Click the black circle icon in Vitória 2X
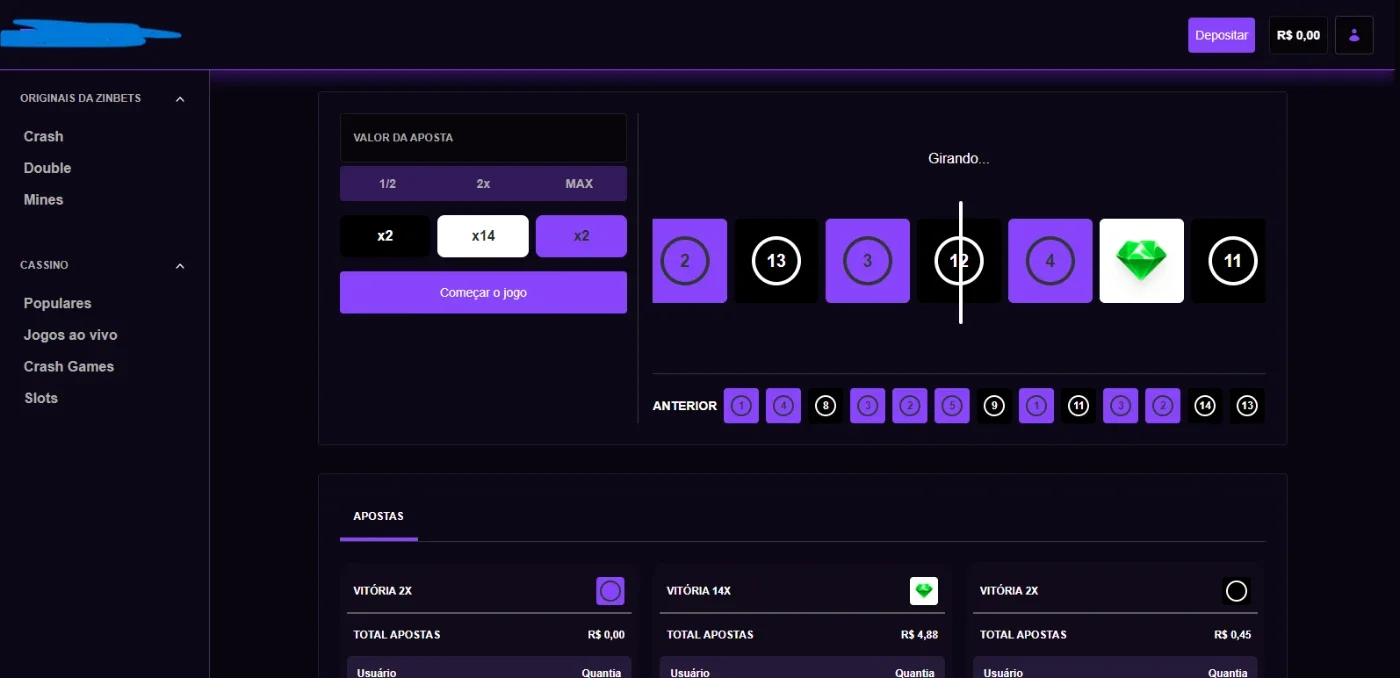The height and width of the screenshot is (678, 1400). click(x=1237, y=591)
